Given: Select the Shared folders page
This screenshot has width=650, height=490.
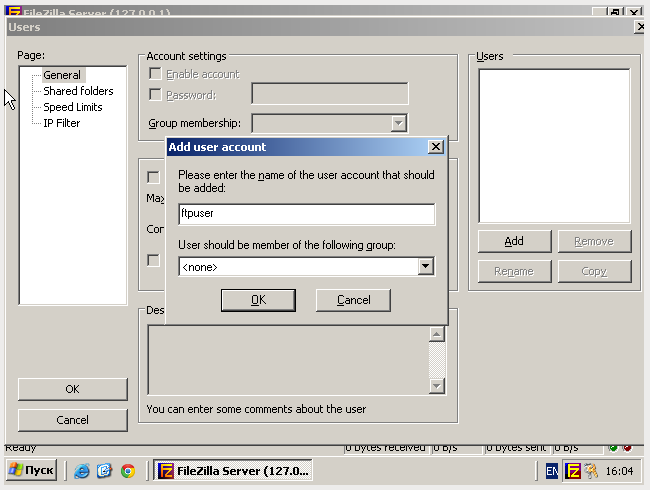Looking at the screenshot, I should [78, 91].
